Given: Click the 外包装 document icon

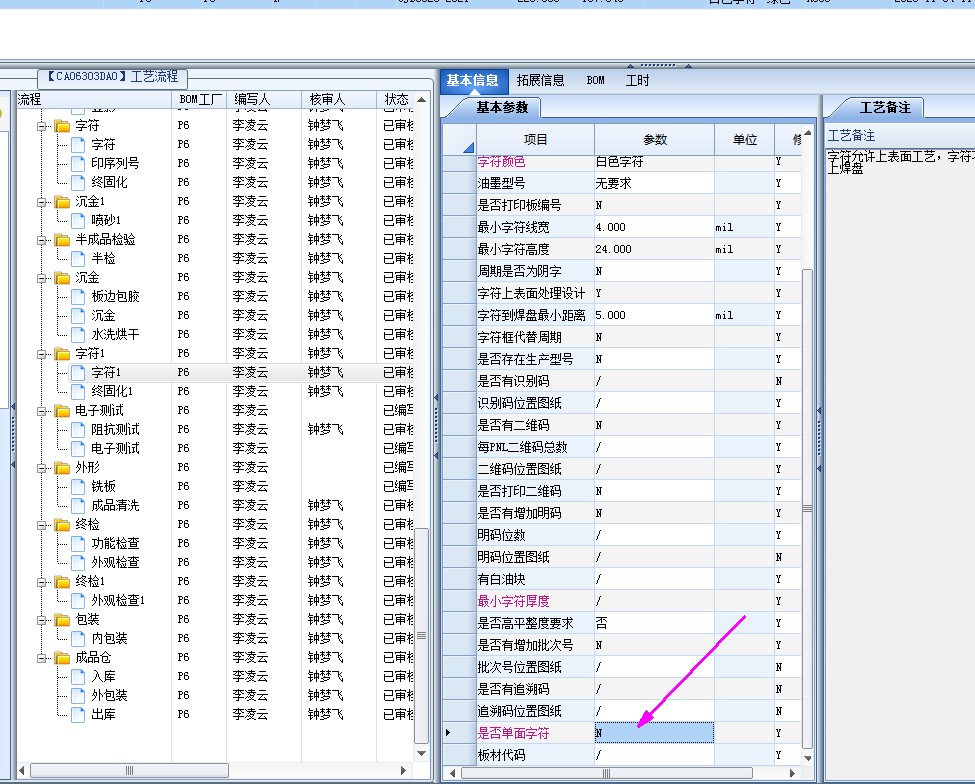Looking at the screenshot, I should pyautogui.click(x=78, y=695).
